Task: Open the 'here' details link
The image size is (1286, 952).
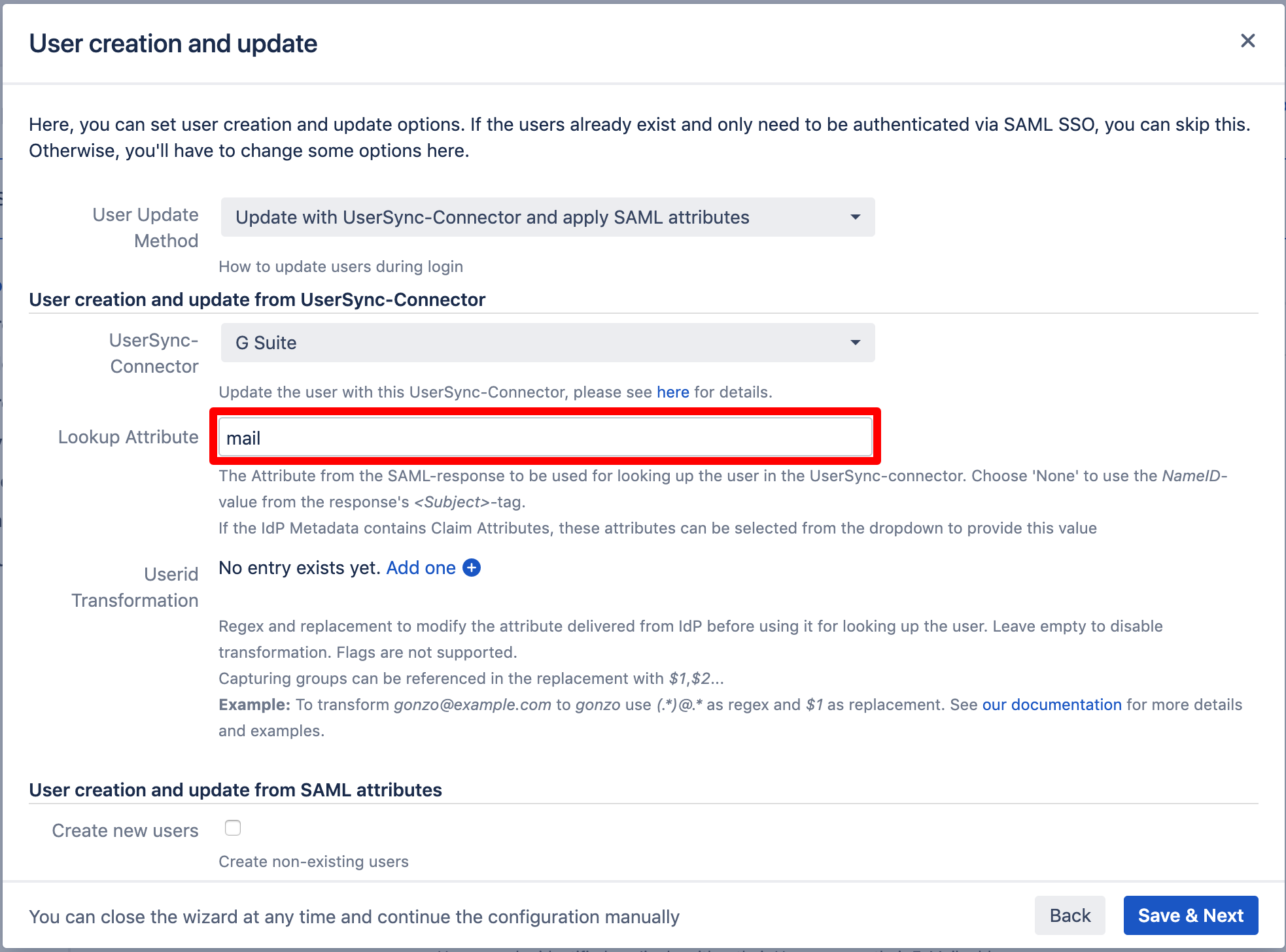Action: click(x=672, y=392)
